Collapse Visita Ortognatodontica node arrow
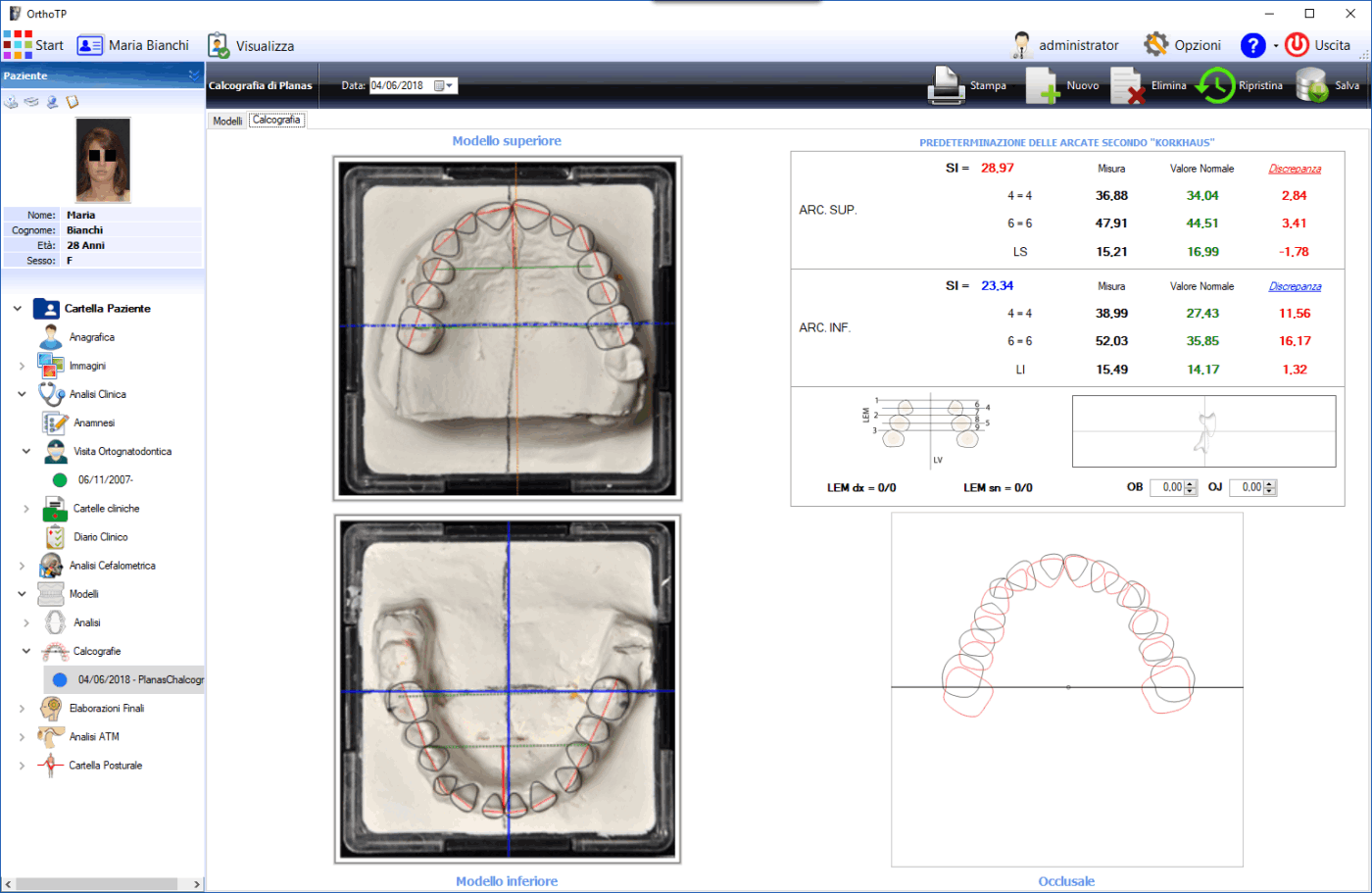1372x893 pixels. [26, 452]
